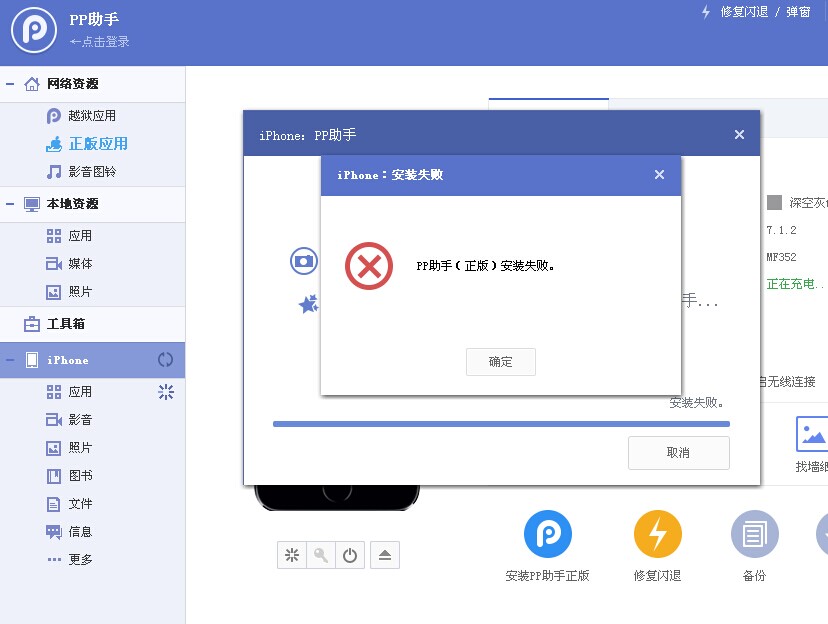828x624 pixels.
Task: Click the power off device button
Action: (x=350, y=555)
